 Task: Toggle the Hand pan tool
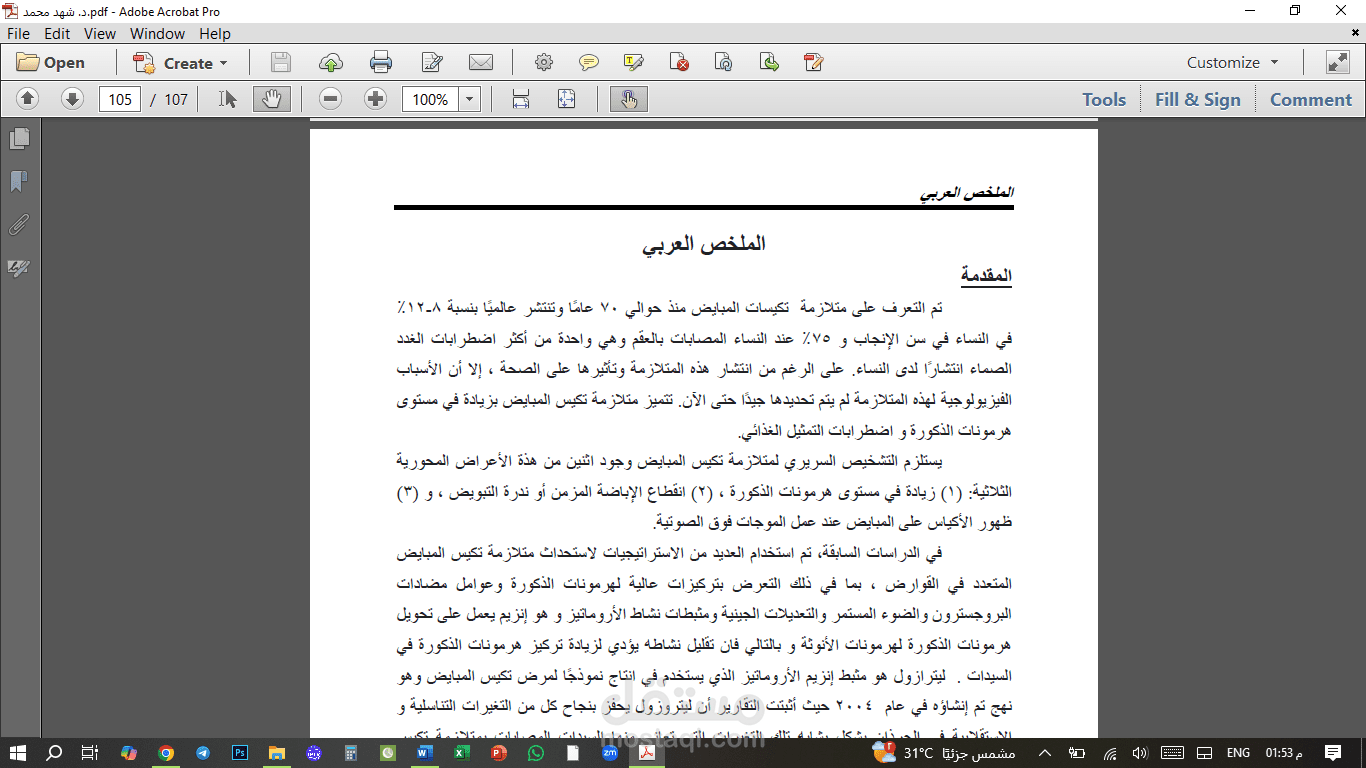pyautogui.click(x=272, y=99)
